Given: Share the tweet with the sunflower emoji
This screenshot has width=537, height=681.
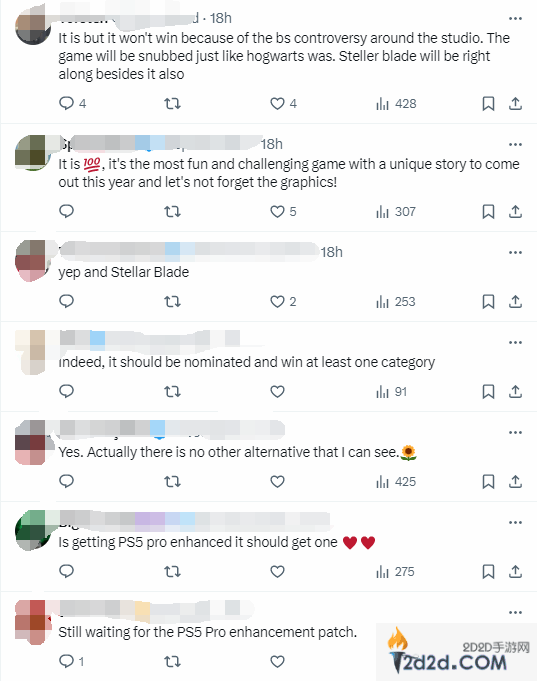Looking at the screenshot, I should click(515, 481).
